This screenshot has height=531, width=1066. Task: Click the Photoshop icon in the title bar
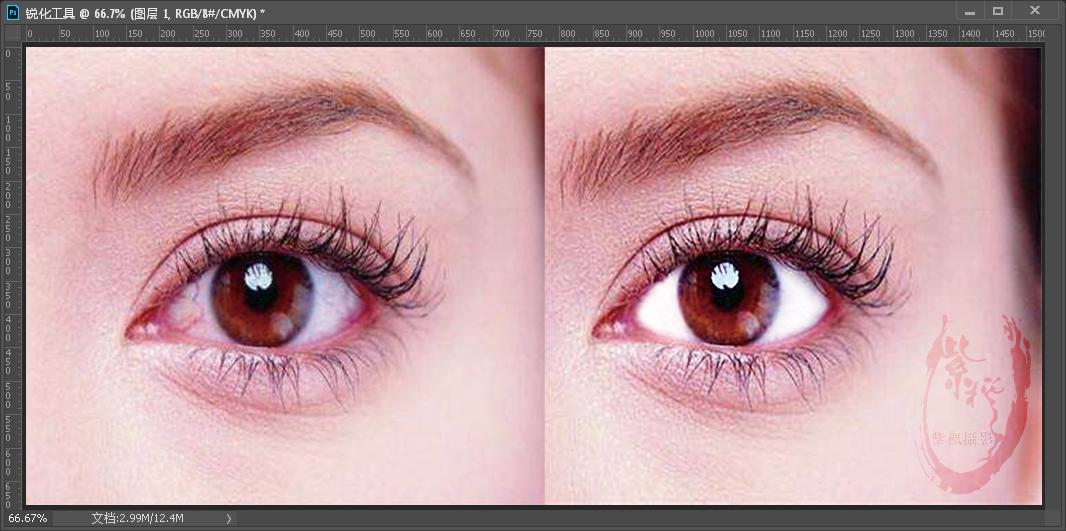[x=13, y=12]
